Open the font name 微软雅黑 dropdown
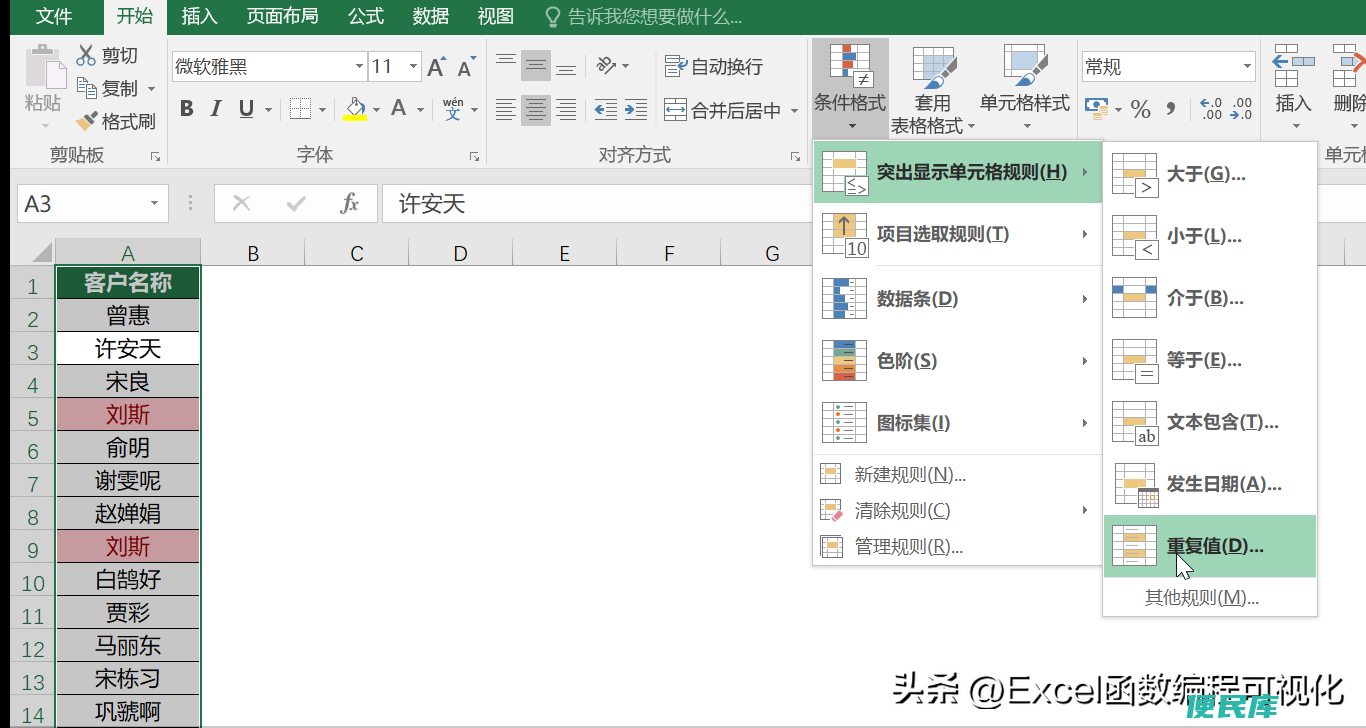Image resolution: width=1366 pixels, height=728 pixels. click(360, 67)
